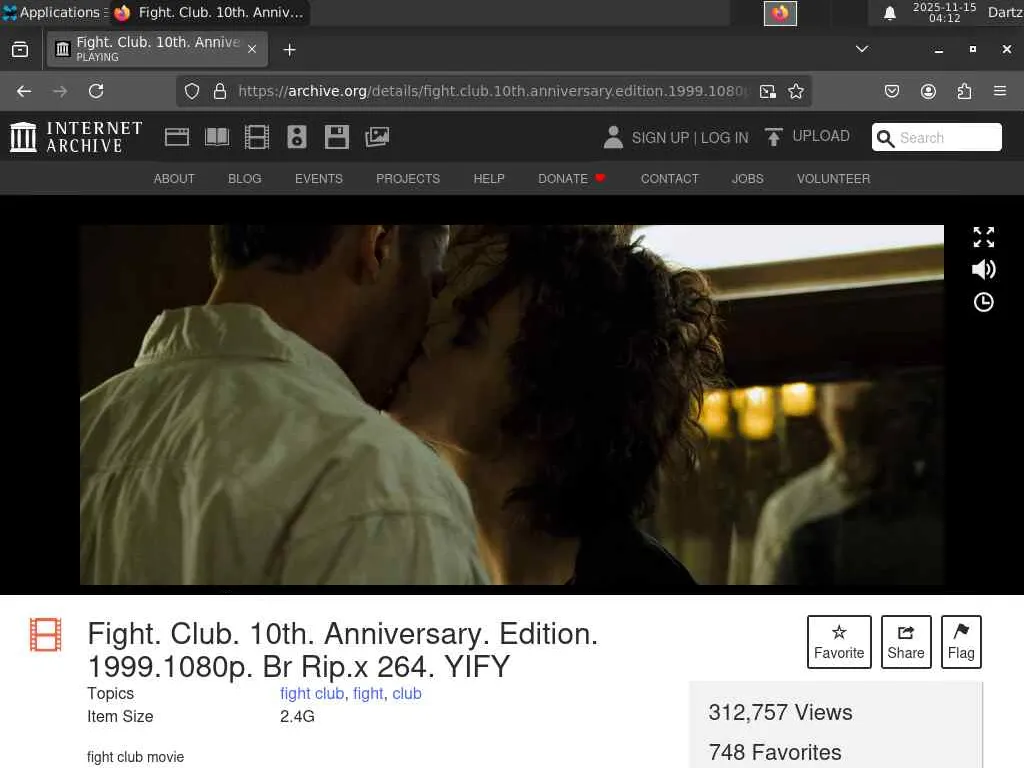Bookmark this page with the star icon

[795, 91]
